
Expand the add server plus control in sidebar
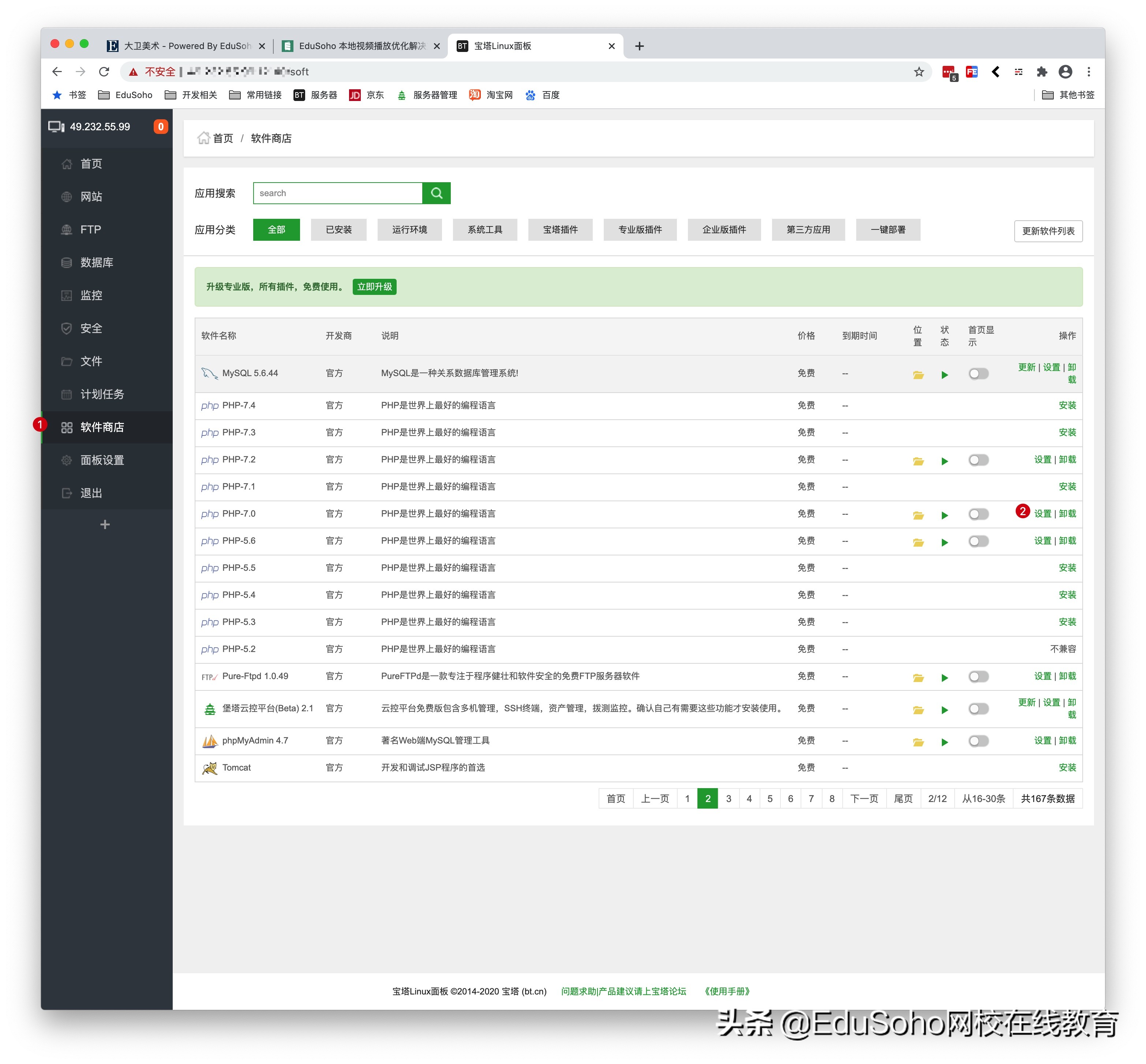click(105, 524)
